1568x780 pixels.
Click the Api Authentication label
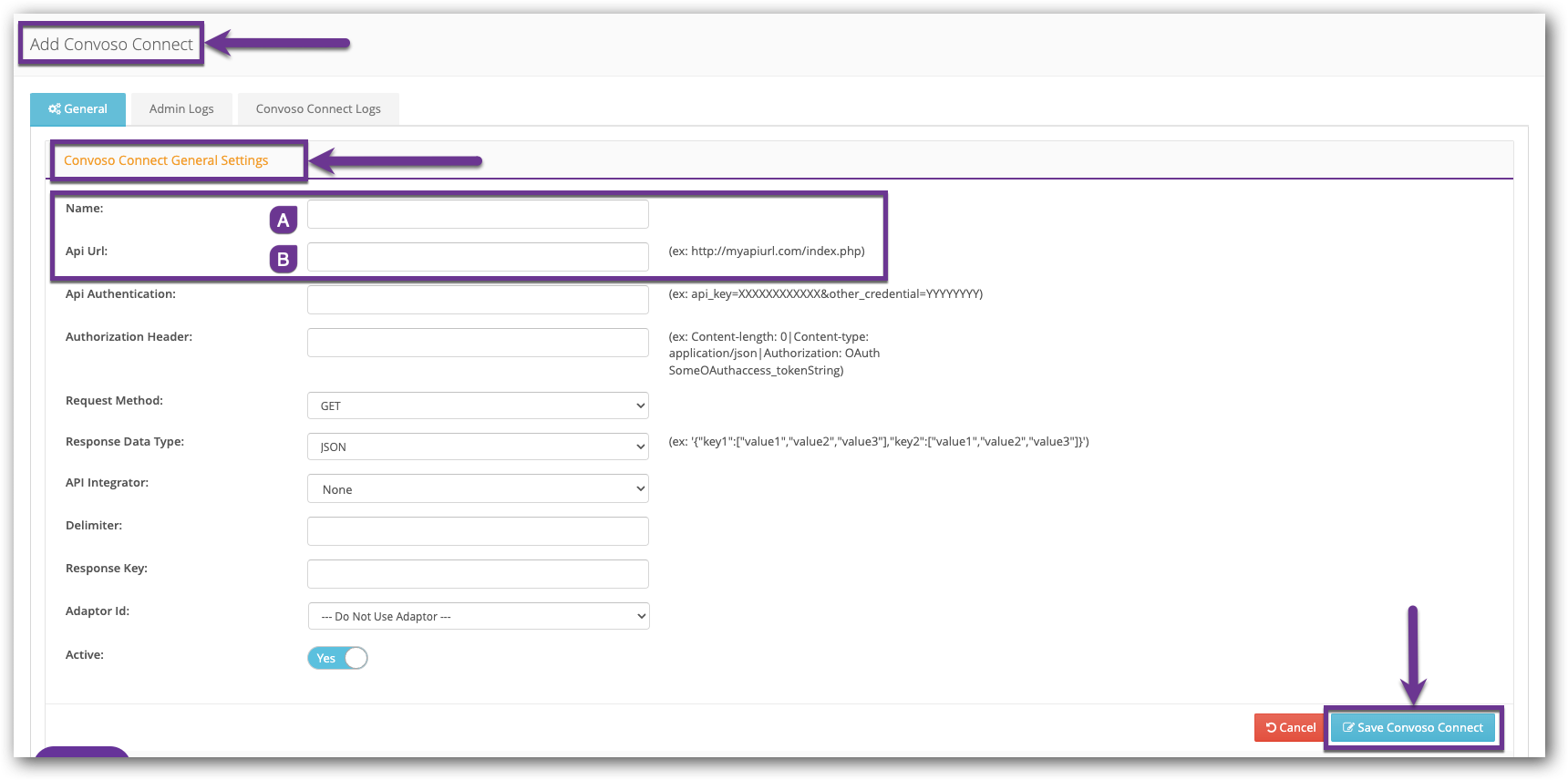click(x=120, y=293)
